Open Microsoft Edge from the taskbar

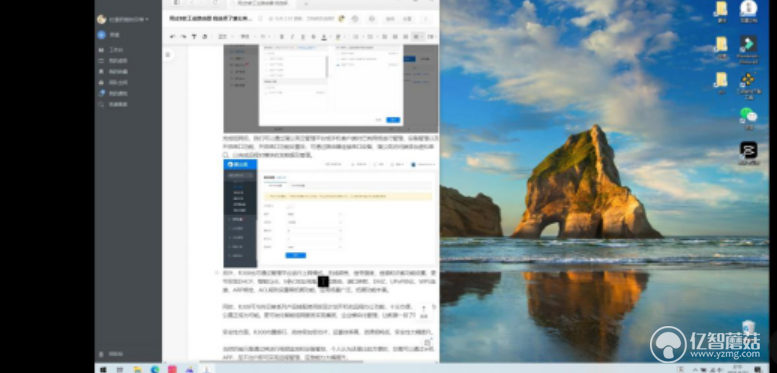click(x=155, y=370)
